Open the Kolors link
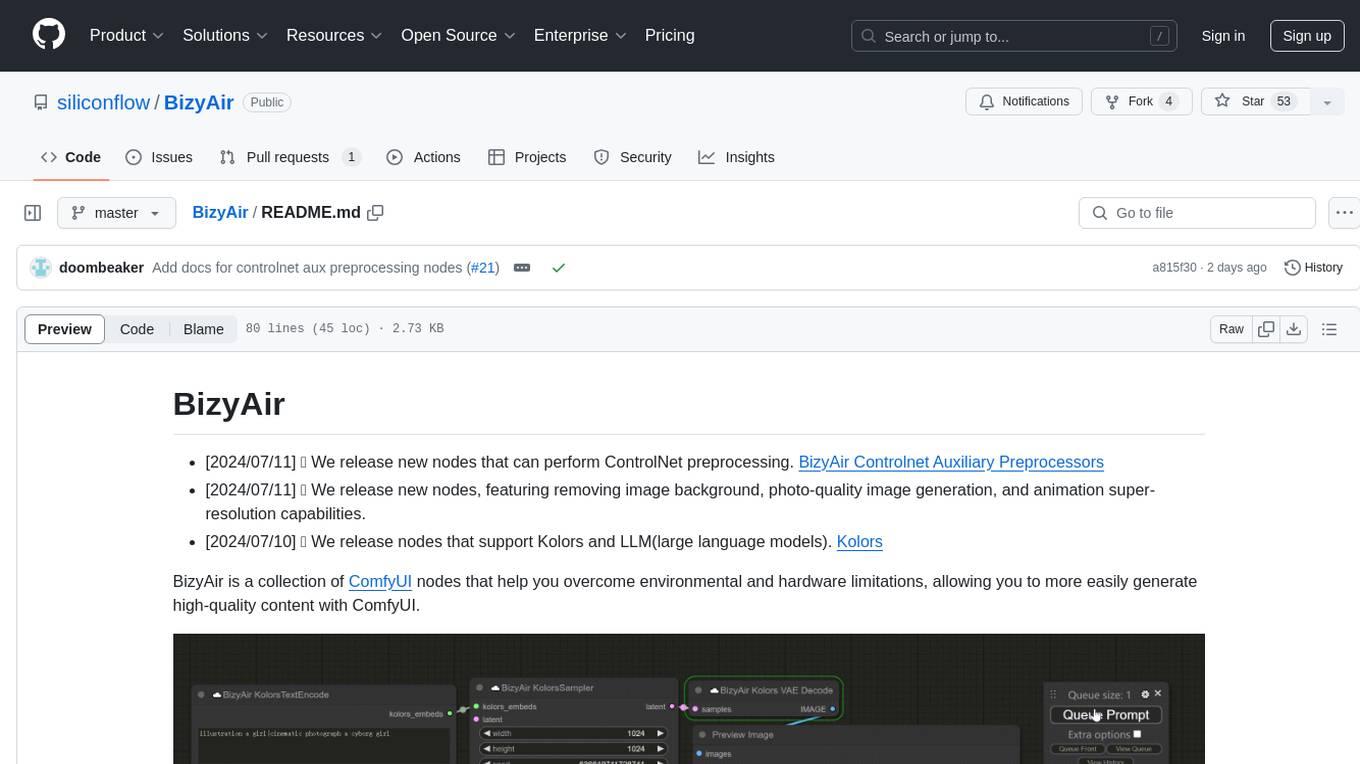Screen dimensions: 1360x764 859,542
